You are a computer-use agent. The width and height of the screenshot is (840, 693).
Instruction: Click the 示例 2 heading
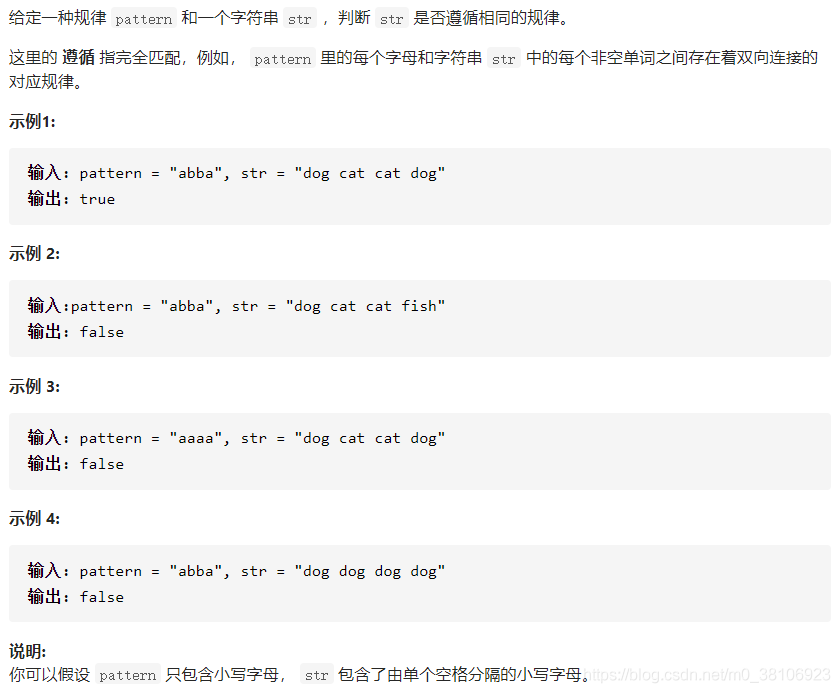coord(34,253)
